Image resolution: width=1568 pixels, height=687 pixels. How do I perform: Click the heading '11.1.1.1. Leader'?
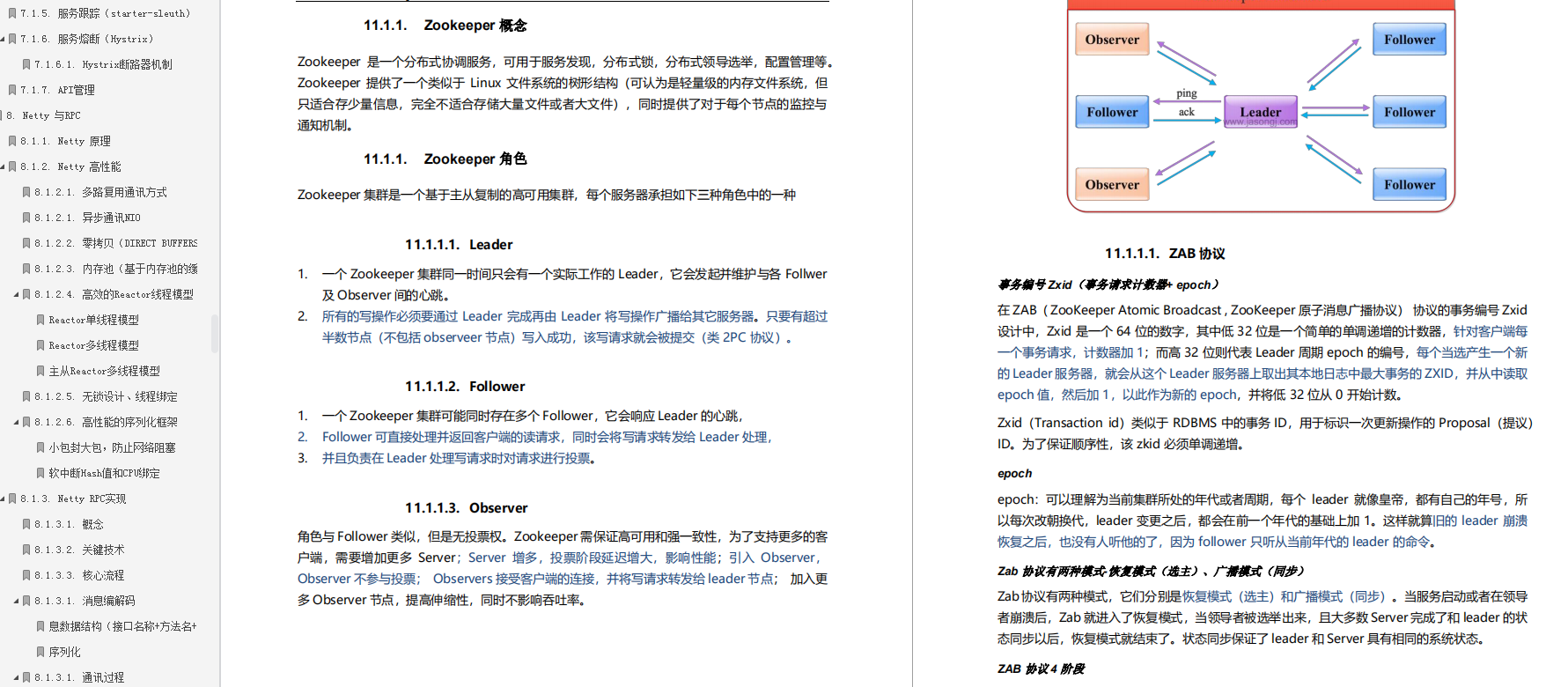point(459,245)
